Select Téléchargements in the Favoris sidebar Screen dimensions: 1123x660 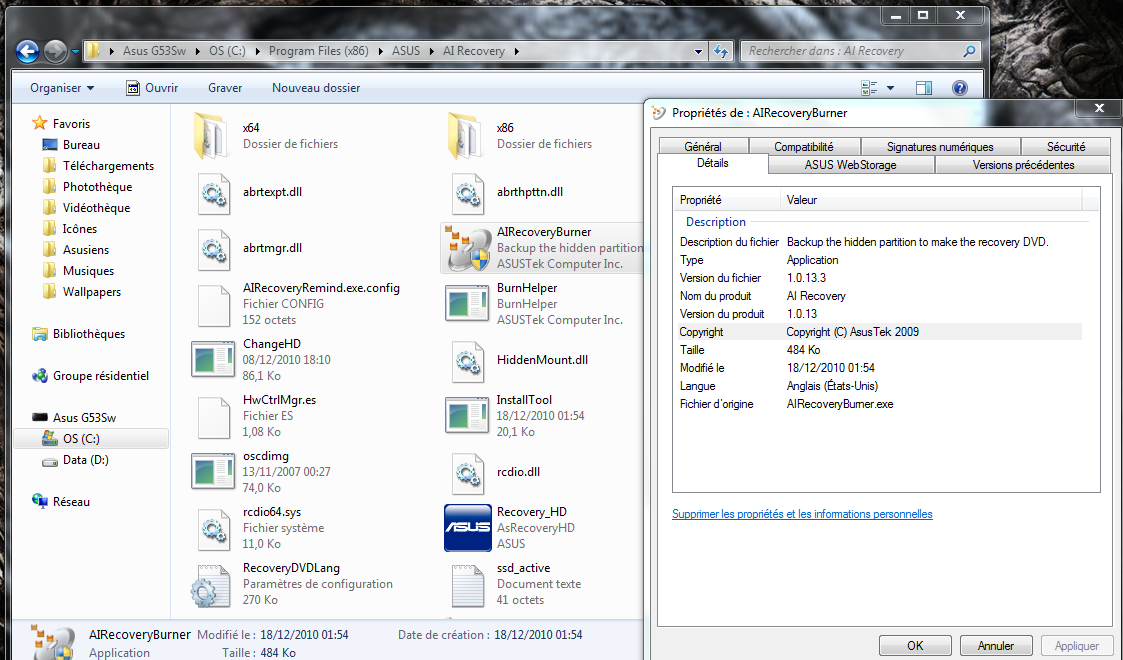click(108, 166)
